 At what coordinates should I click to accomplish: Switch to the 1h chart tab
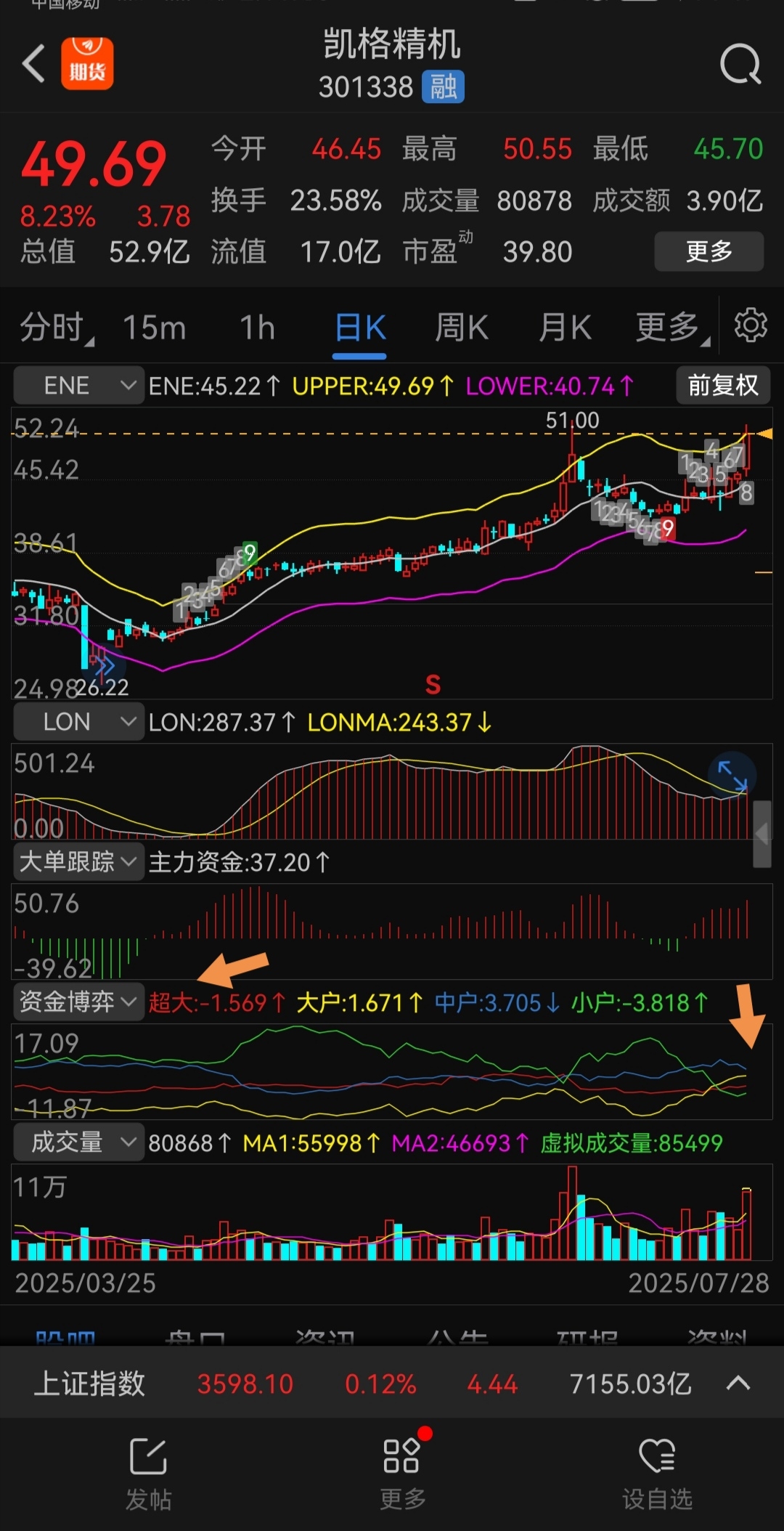[258, 328]
